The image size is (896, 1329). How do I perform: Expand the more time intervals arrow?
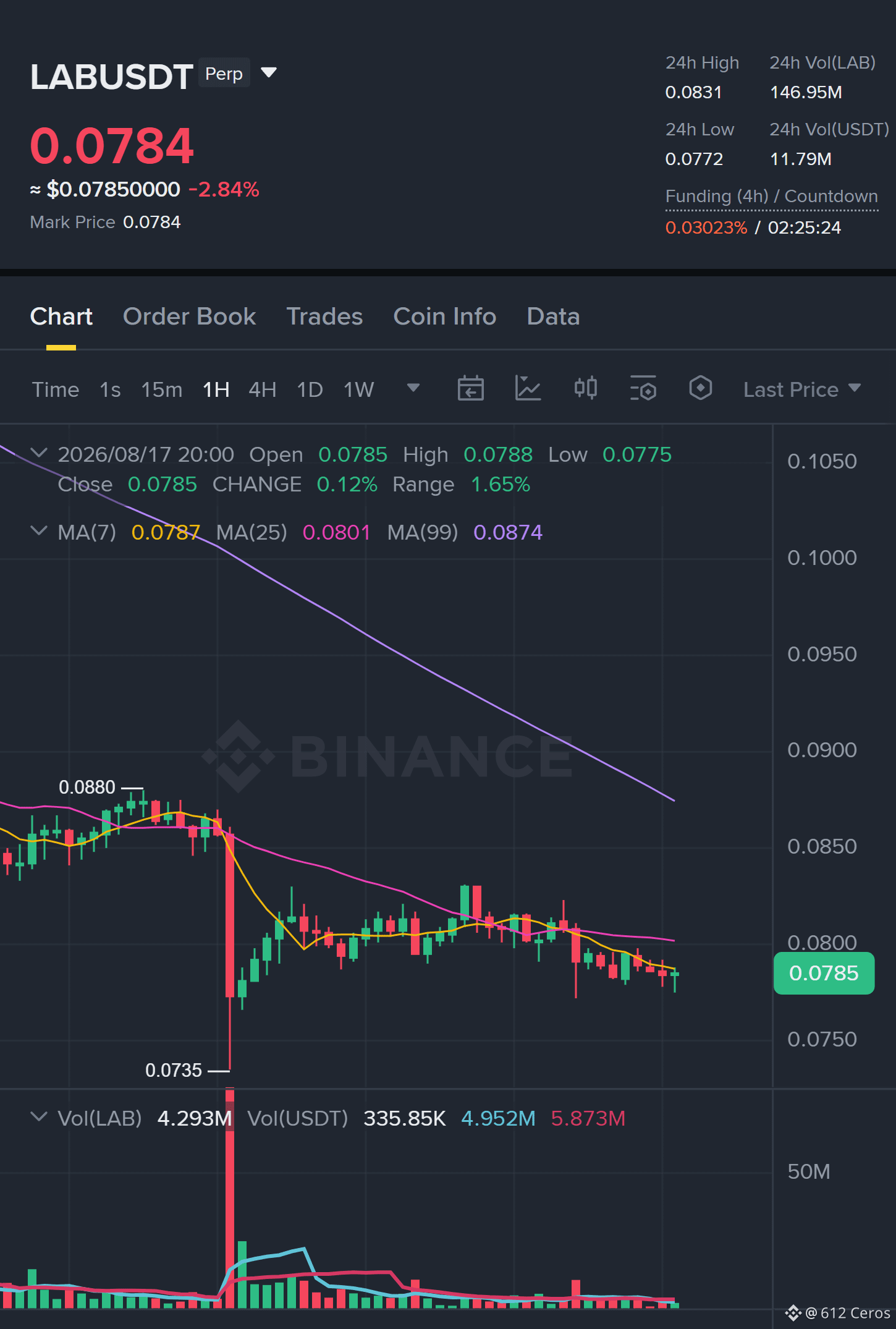[413, 388]
